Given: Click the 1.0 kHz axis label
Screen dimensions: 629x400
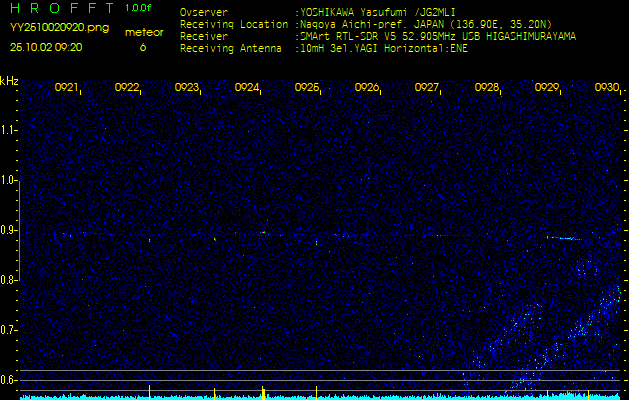Looking at the screenshot, I should click(x=8, y=180).
